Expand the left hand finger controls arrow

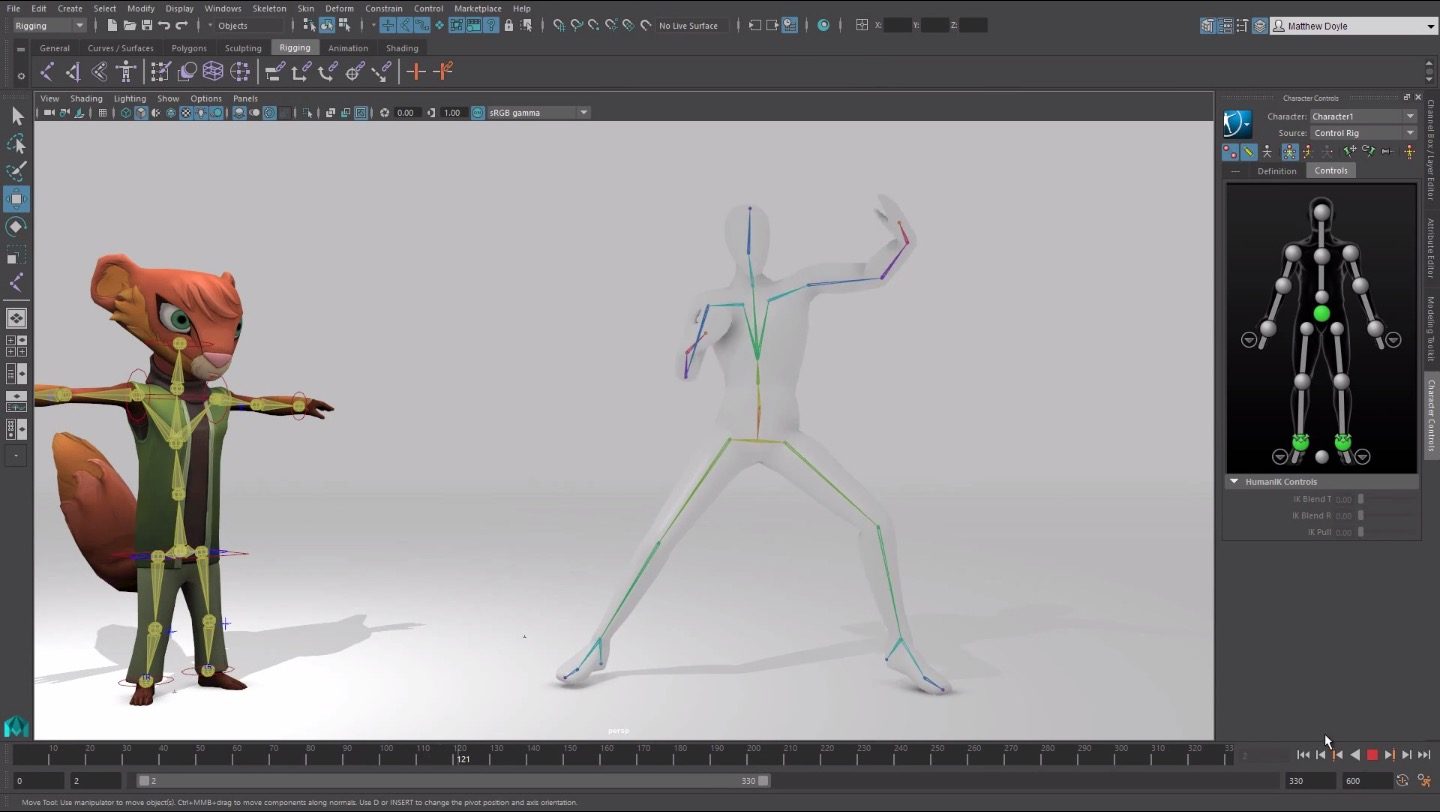1393,340
